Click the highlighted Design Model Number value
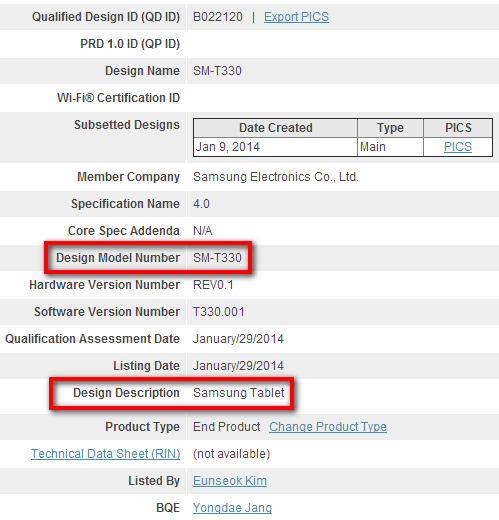The image size is (499, 520). (x=217, y=258)
